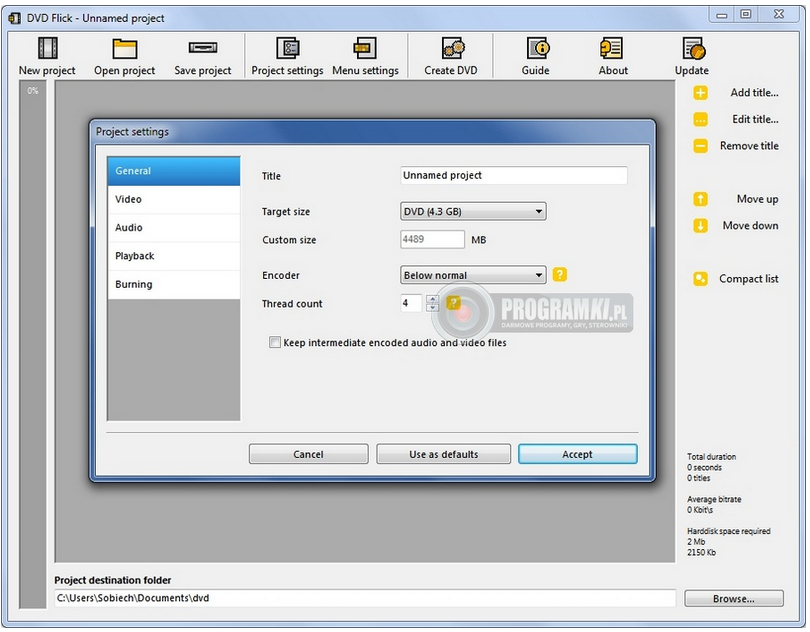Image resolution: width=810 pixels, height=632 pixels.
Task: Open the Encoder help question mark
Action: [x=559, y=274]
